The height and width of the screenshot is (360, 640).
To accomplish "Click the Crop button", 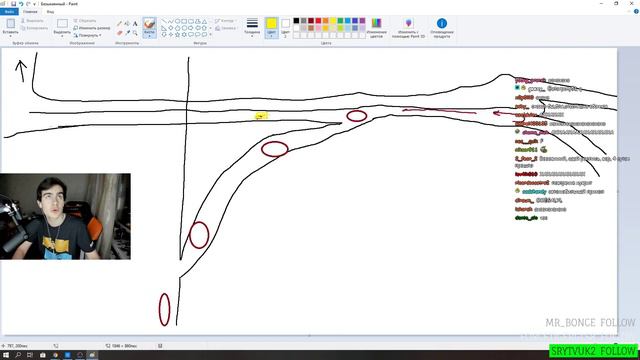I will click(x=85, y=20).
